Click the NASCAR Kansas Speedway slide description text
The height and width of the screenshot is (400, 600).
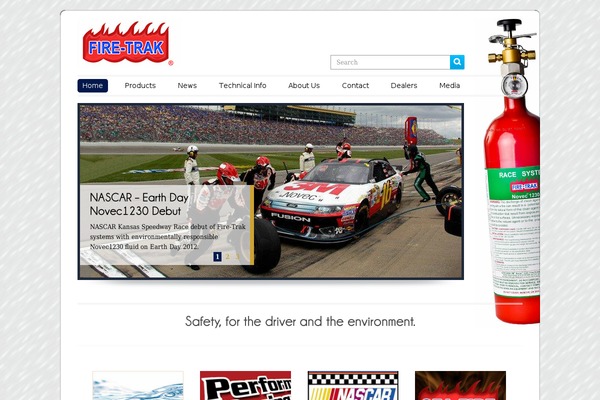tap(168, 237)
